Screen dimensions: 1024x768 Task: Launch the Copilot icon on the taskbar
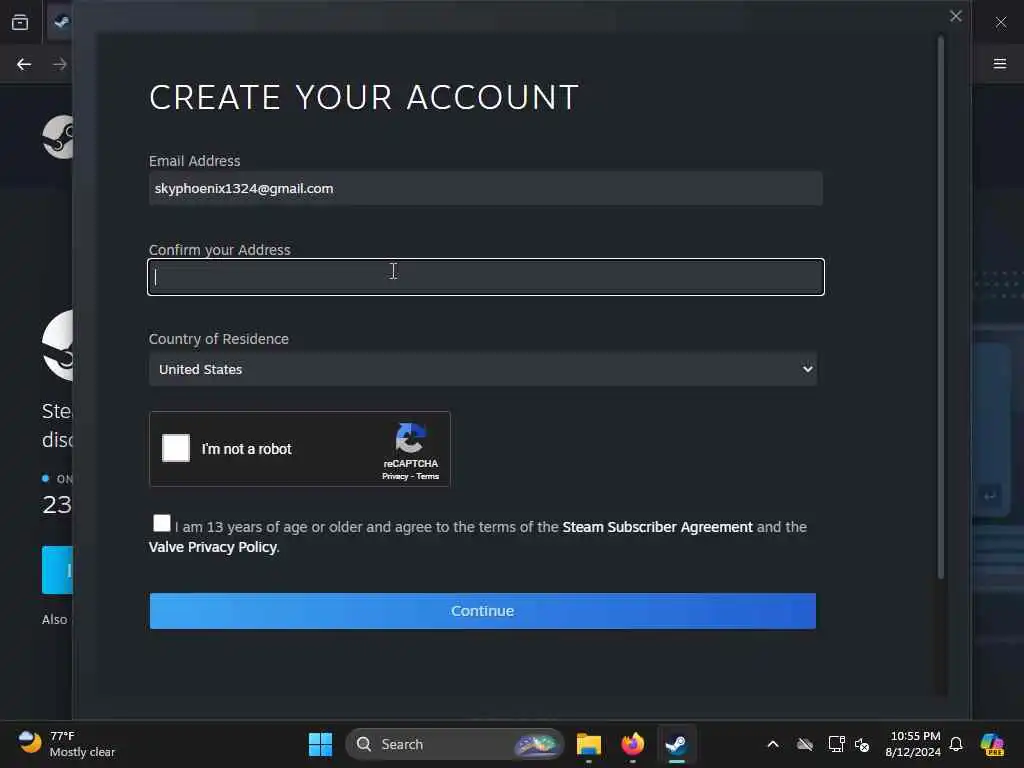[992, 744]
